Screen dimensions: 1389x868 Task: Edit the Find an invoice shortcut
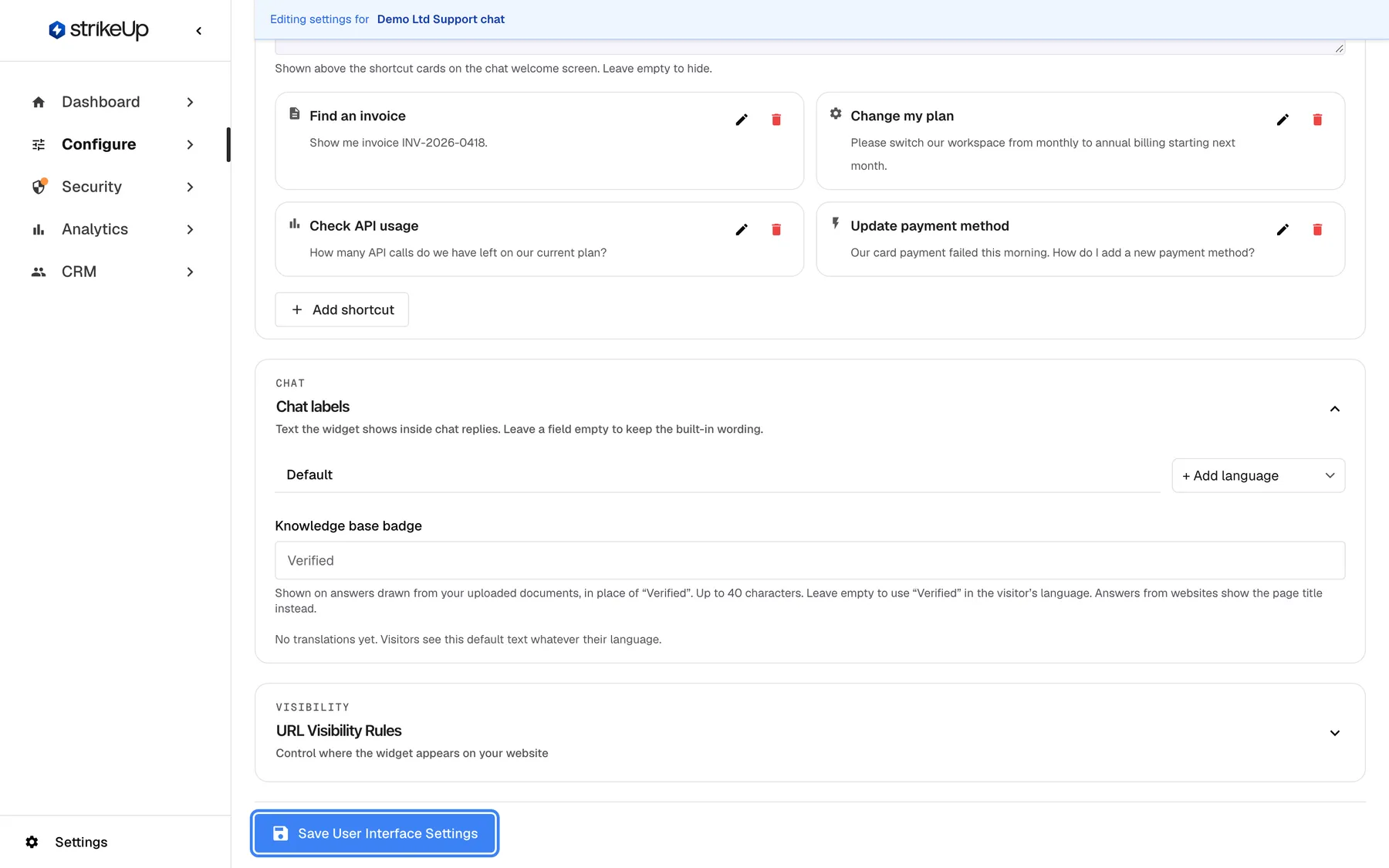pos(742,120)
